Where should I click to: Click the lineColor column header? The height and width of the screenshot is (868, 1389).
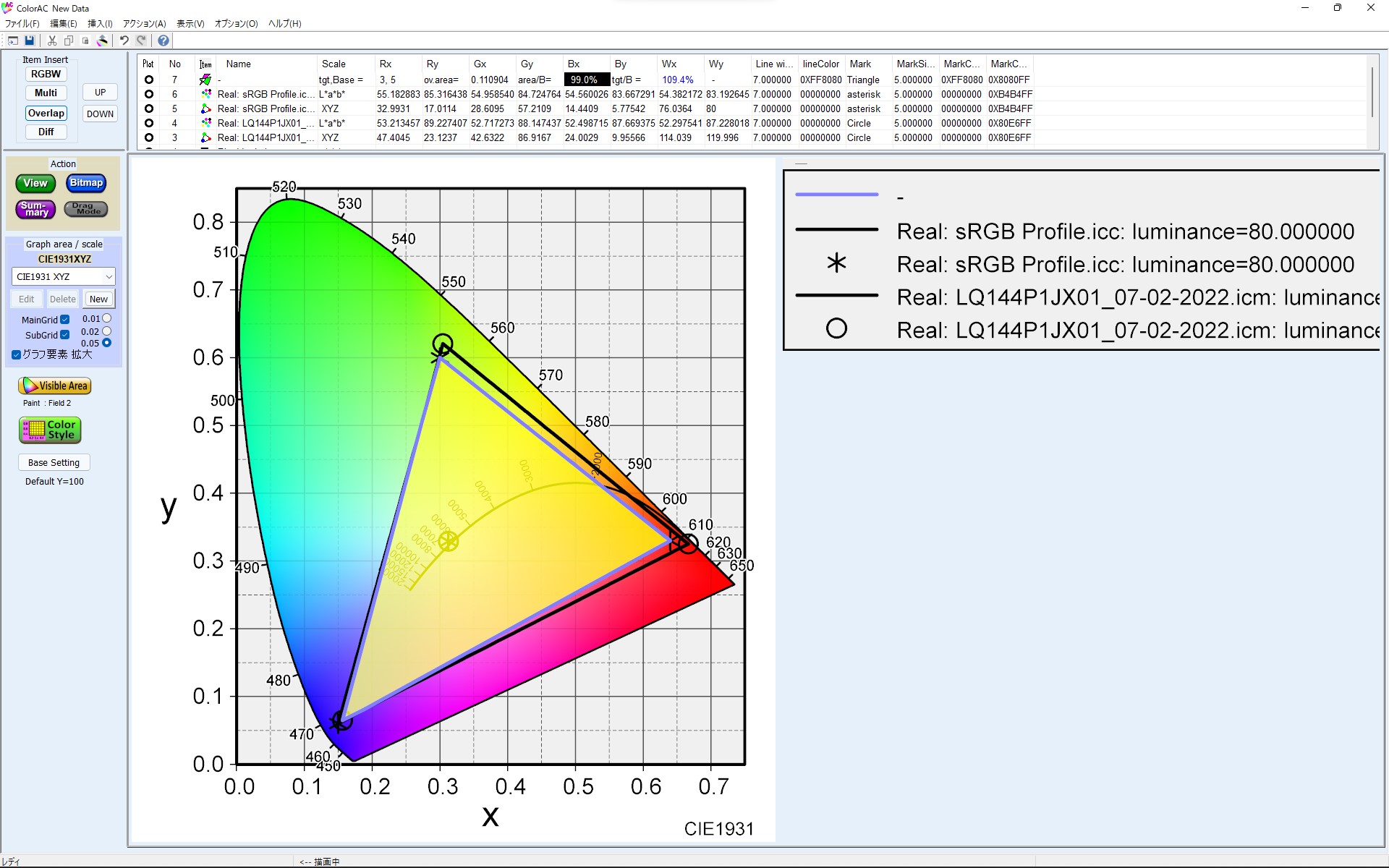click(821, 64)
